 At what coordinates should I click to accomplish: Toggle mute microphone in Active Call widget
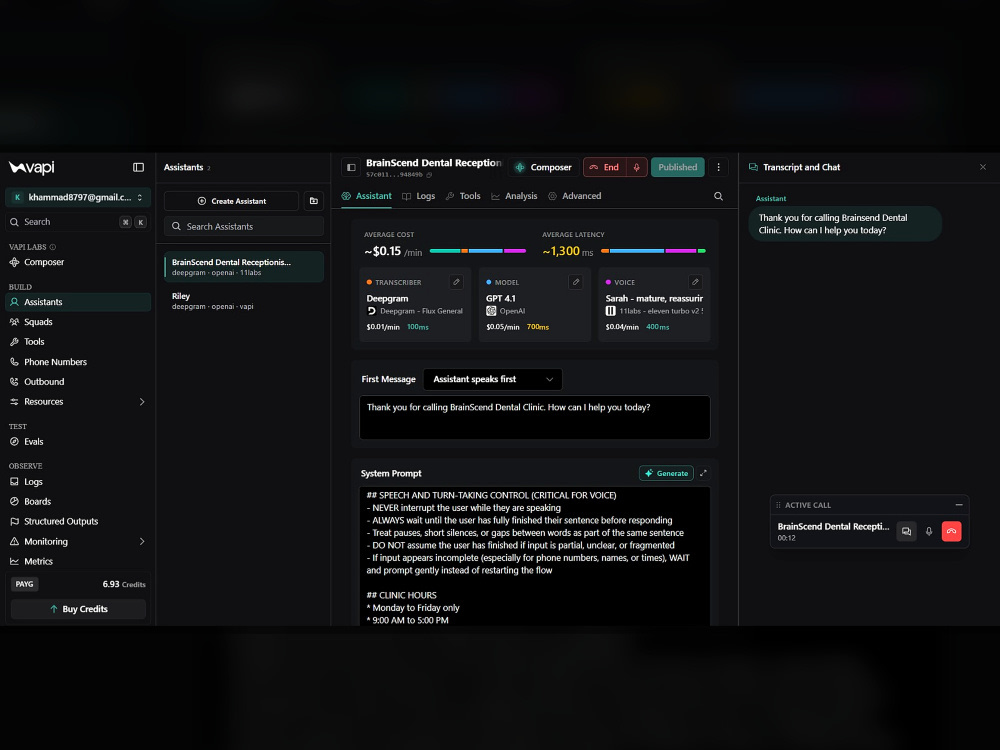[x=929, y=531]
